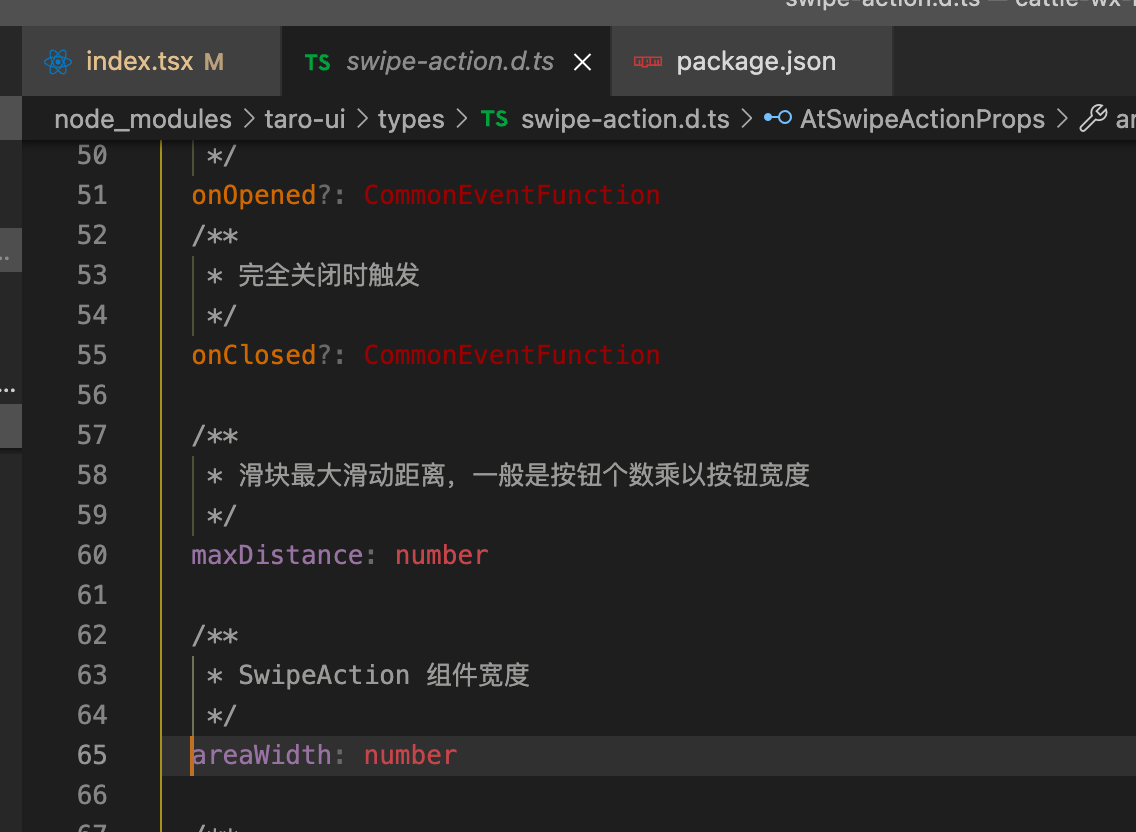Expand chevron after node_modules breadcrumb

click(248, 119)
